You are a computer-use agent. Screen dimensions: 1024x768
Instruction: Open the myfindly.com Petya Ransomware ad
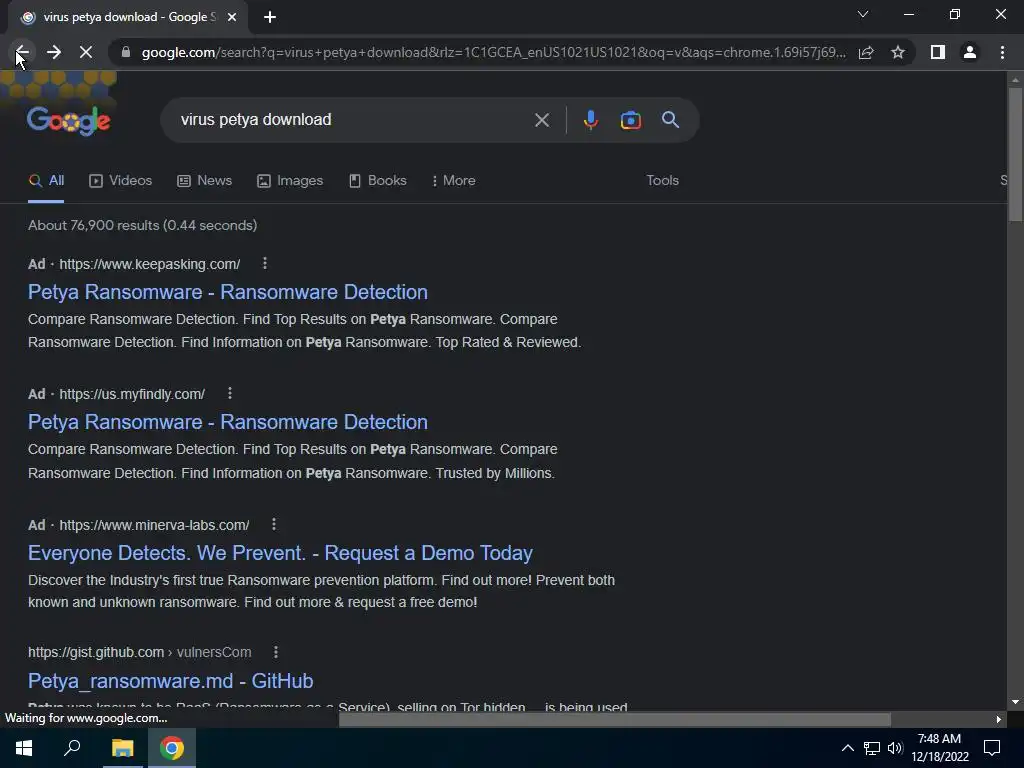point(228,422)
